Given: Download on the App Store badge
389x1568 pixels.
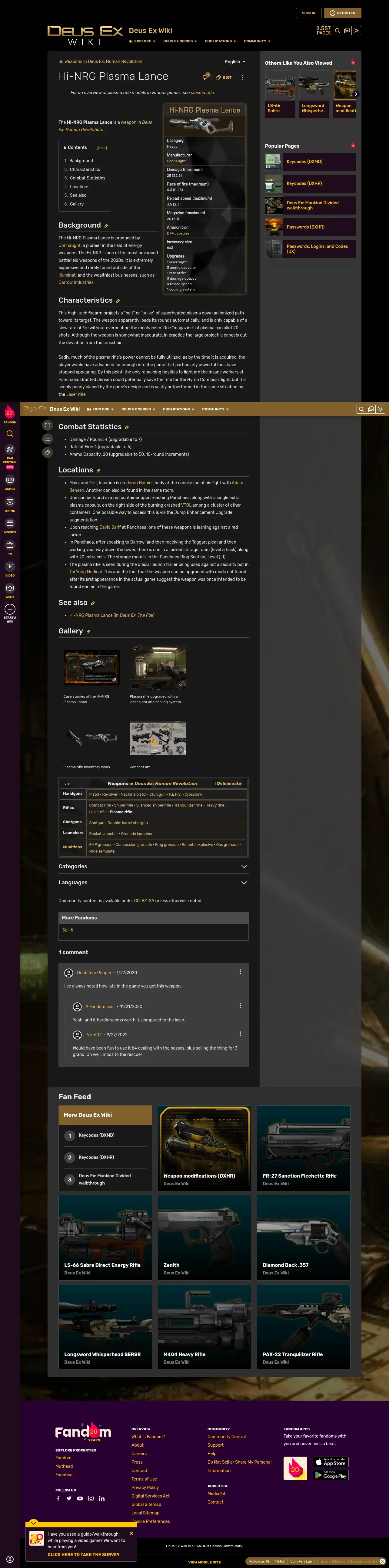Looking at the screenshot, I should click(331, 1461).
